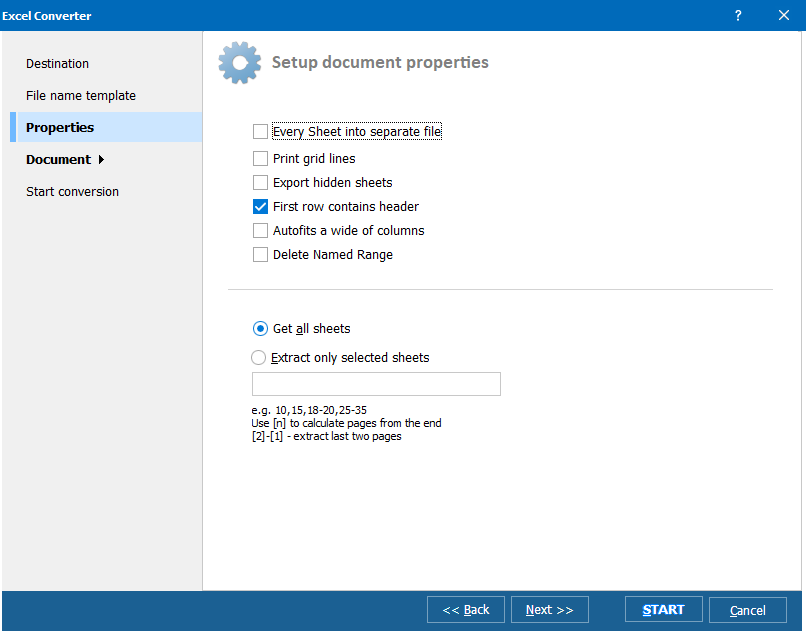This screenshot has height=632, width=806.
Task: Expand the Document section in the sidebar
Action: [60, 159]
